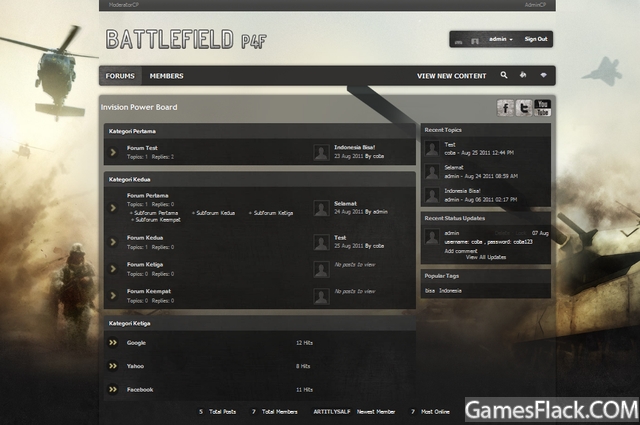Open the Forum Ketiga link
This screenshot has height=425, width=640.
[145, 265]
